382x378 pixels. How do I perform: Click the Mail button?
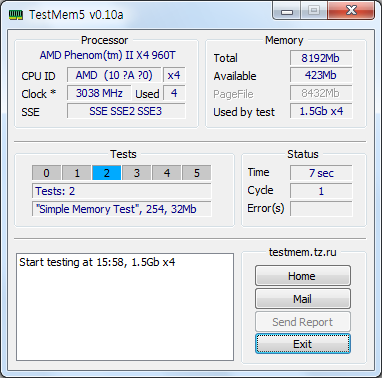[x=303, y=299]
